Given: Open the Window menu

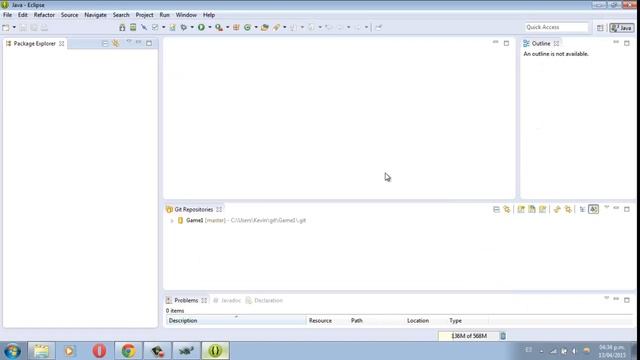Looking at the screenshot, I should click(186, 15).
